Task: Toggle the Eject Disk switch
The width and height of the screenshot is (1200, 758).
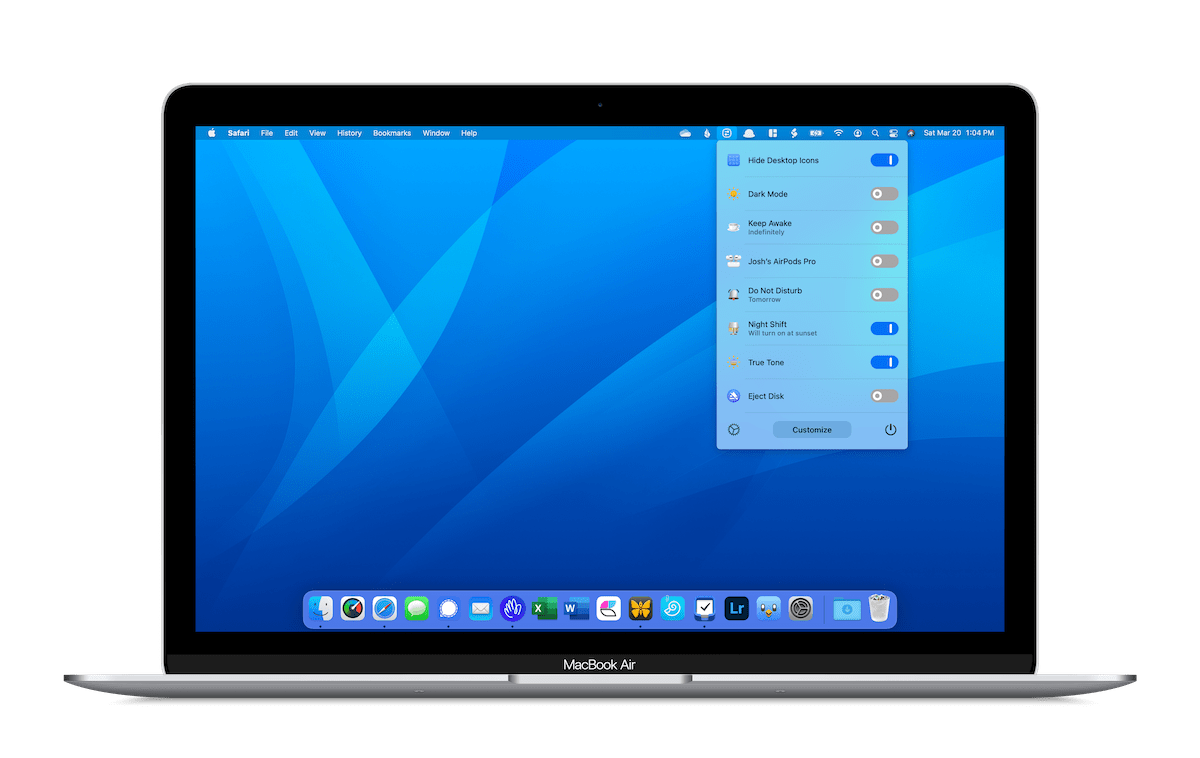Action: pos(884,396)
